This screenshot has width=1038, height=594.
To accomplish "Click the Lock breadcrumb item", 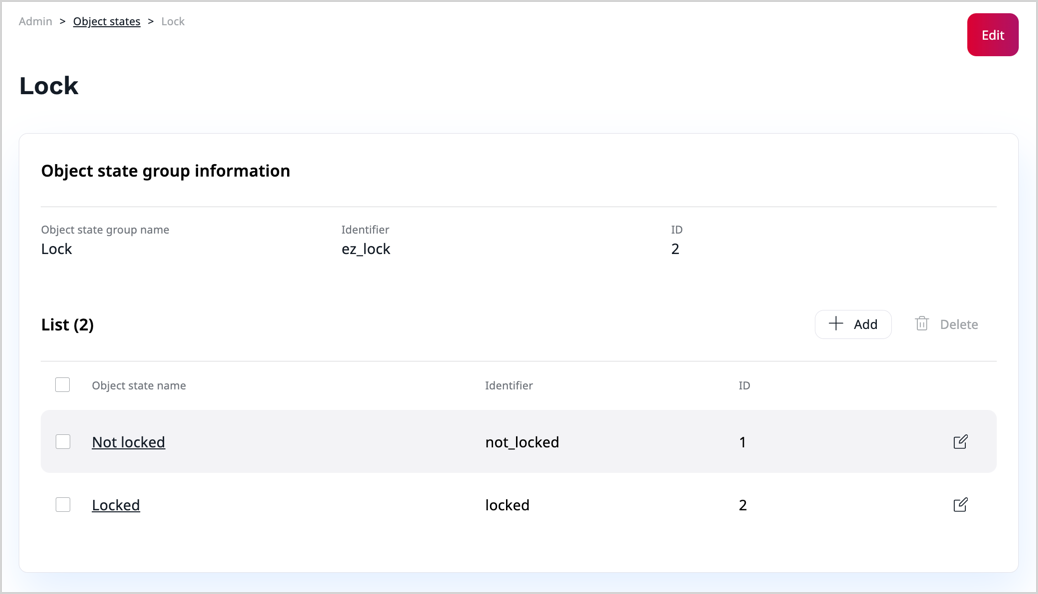I will click(173, 21).
